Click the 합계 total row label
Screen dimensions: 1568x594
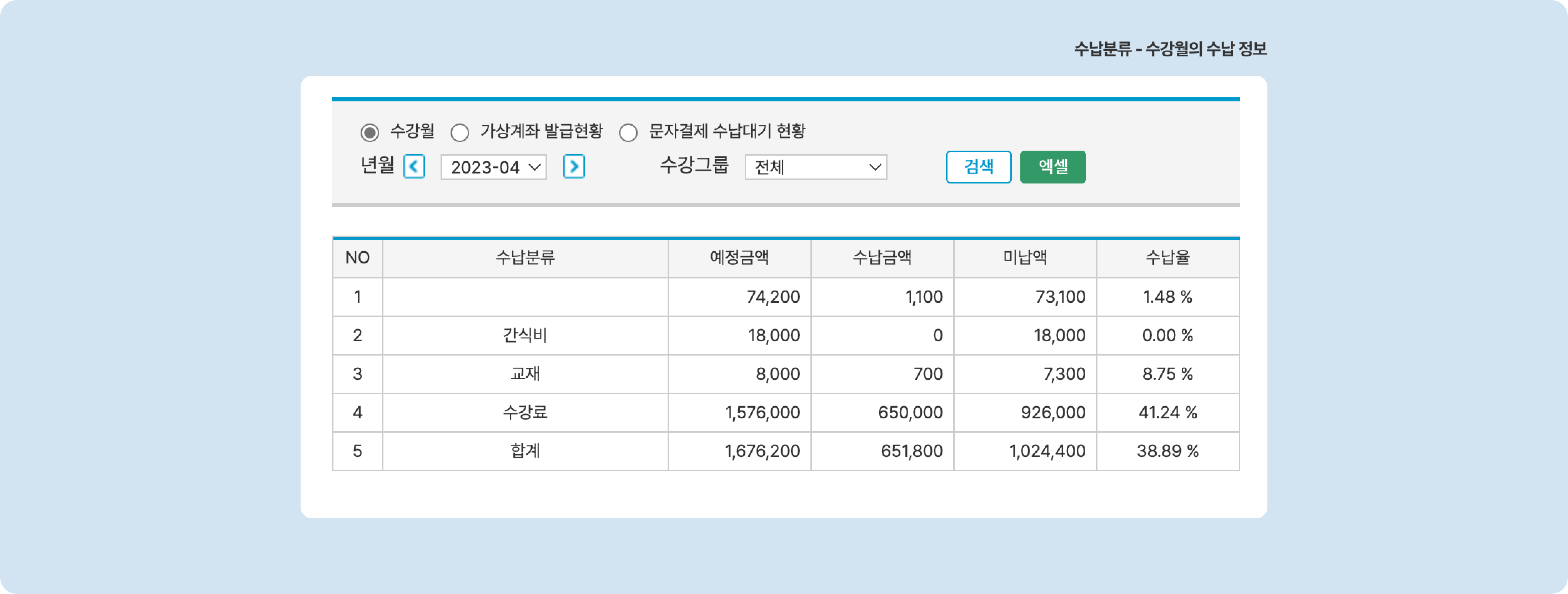[525, 451]
